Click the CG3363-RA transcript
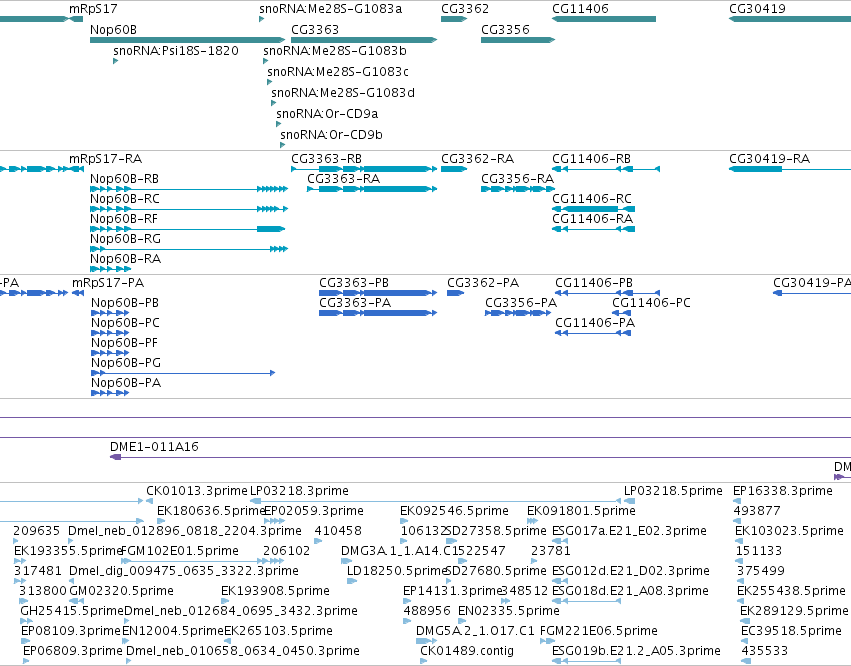Image resolution: width=851 pixels, height=666 pixels. 372,189
